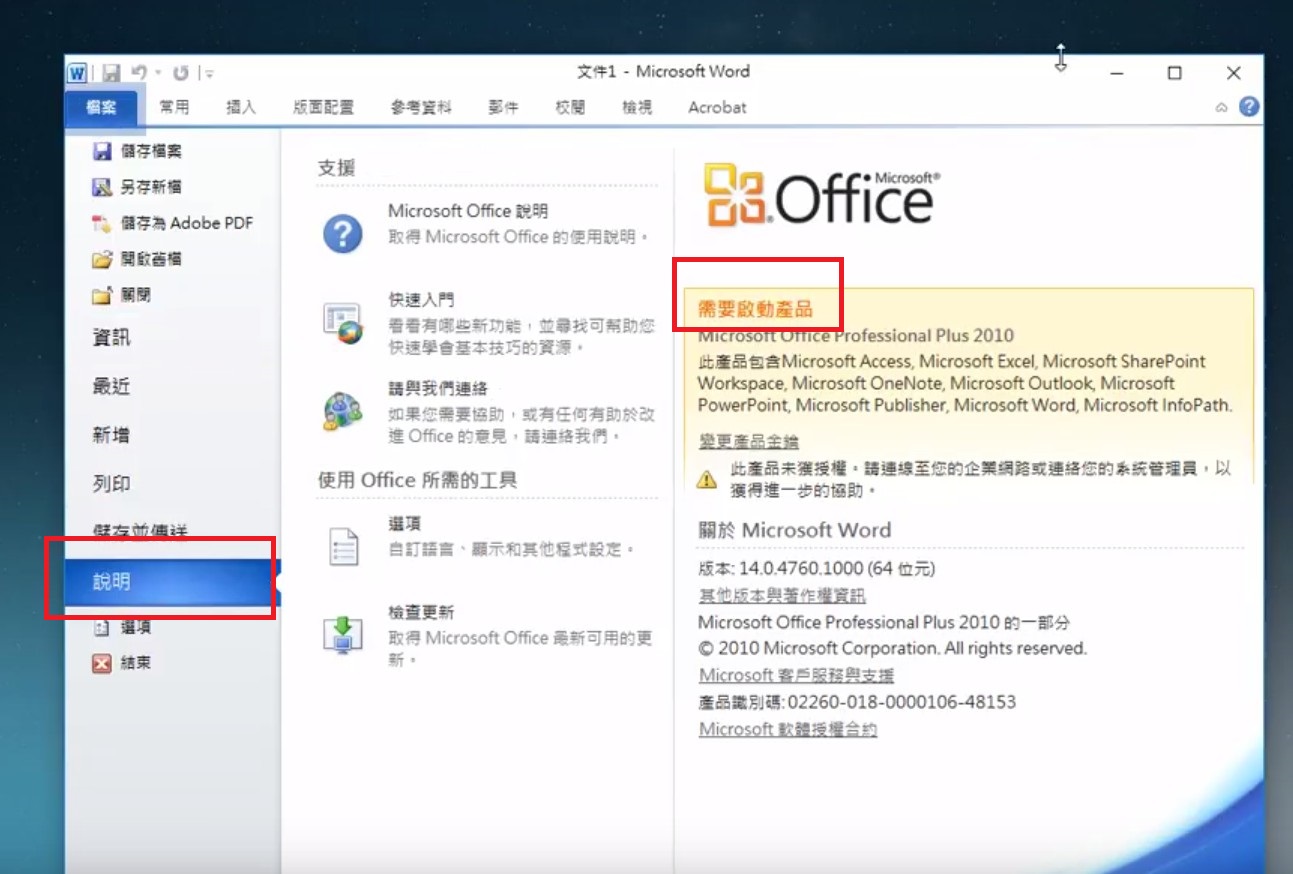Image resolution: width=1293 pixels, height=874 pixels.
Task: Click the blue Help question mark icon
Action: coord(1248,107)
